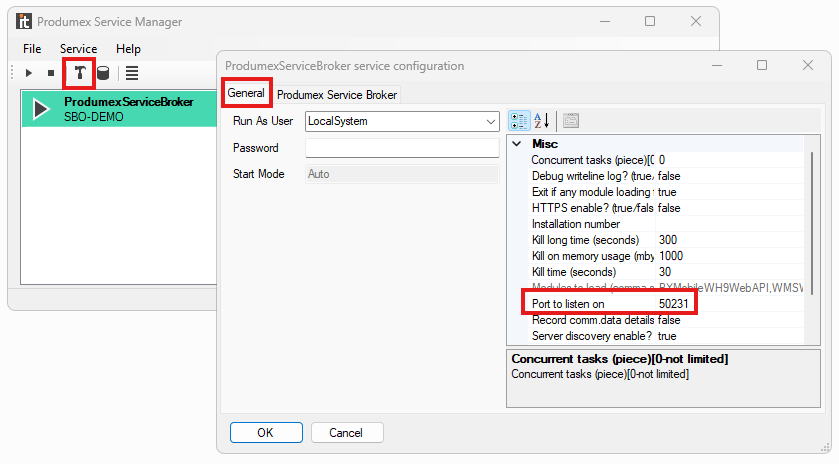
Task: Switch to the Produmex Service Broker tab
Action: tap(337, 95)
